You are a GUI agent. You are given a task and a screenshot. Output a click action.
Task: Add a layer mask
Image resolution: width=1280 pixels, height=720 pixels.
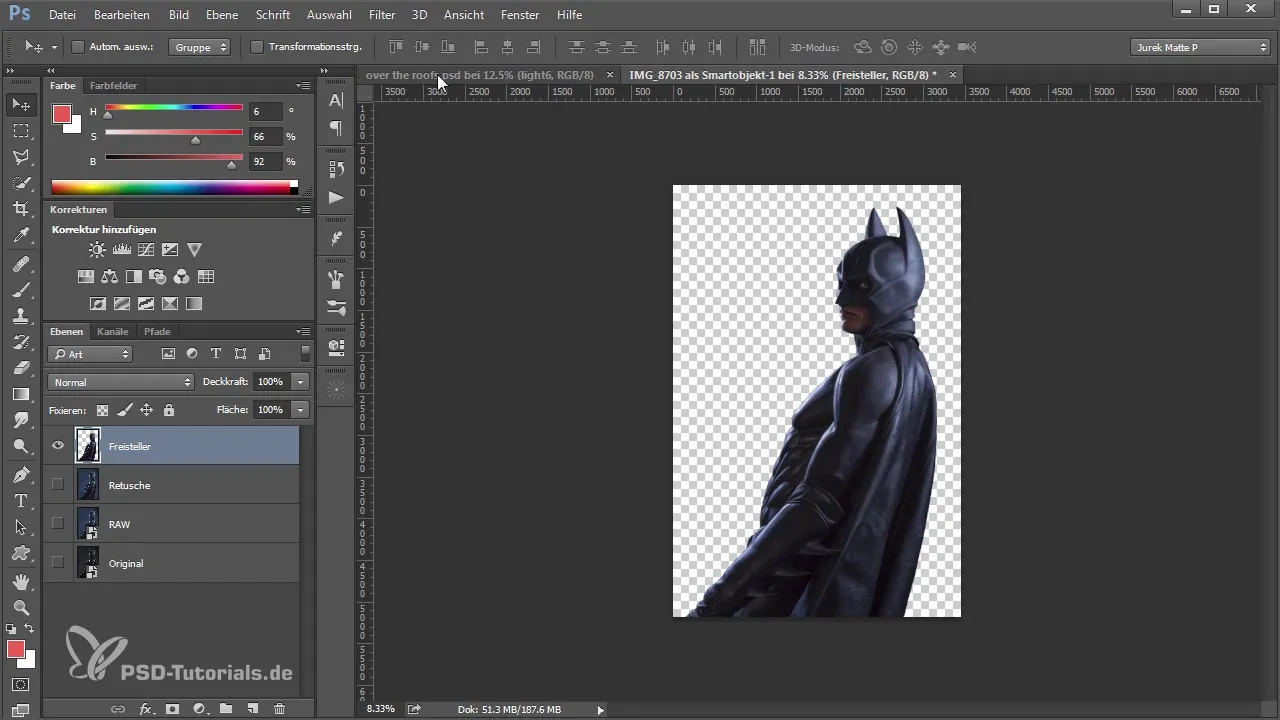coord(172,709)
